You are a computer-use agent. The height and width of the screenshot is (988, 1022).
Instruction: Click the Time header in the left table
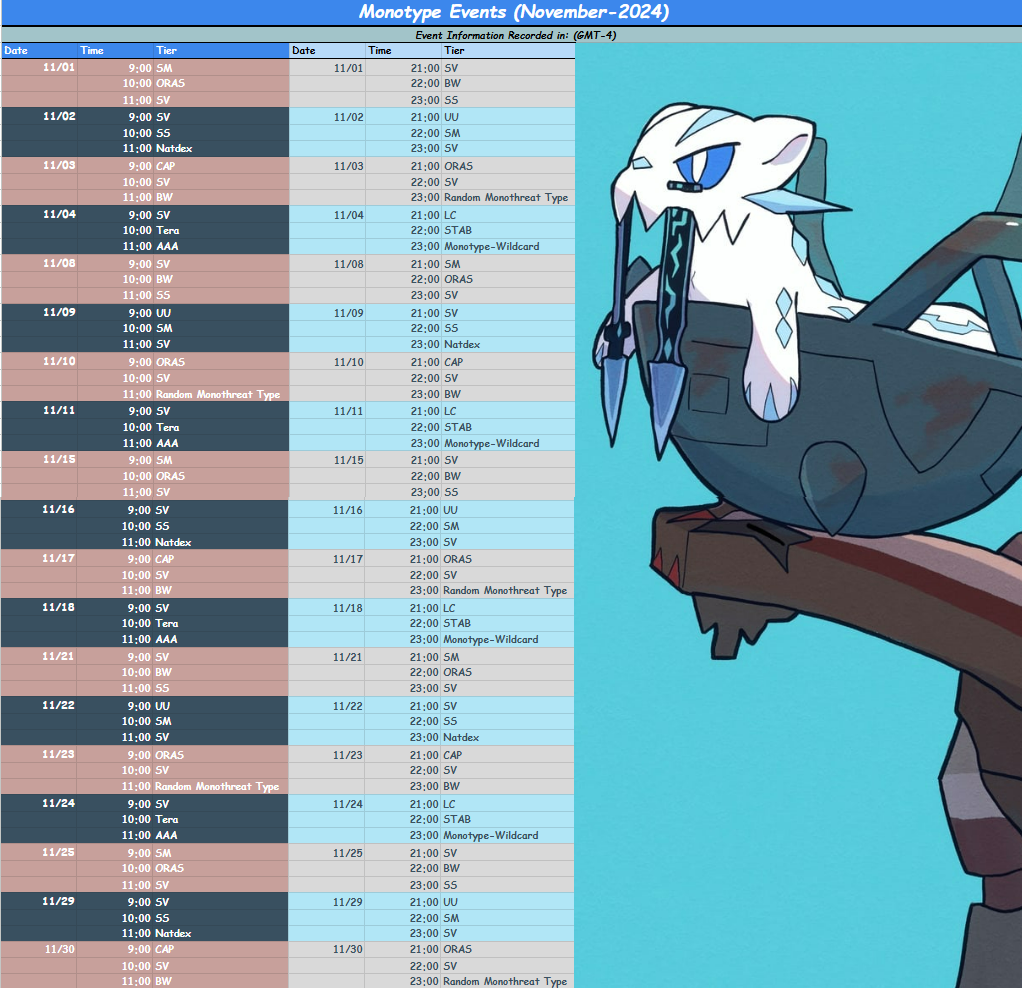114,51
